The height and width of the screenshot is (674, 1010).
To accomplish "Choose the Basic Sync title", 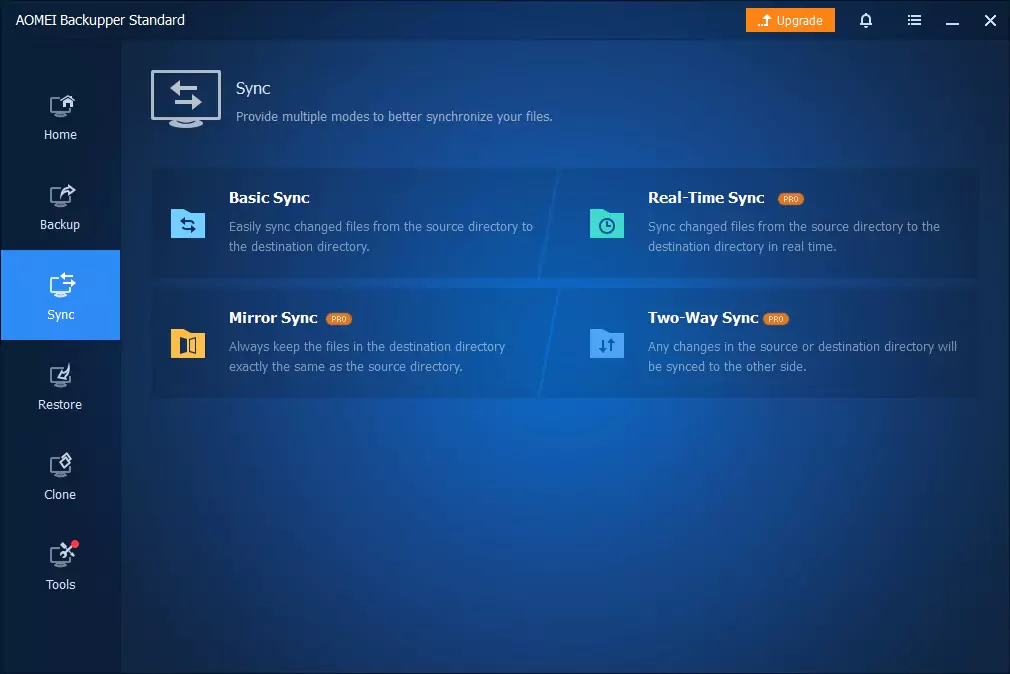I will pyautogui.click(x=269, y=198).
